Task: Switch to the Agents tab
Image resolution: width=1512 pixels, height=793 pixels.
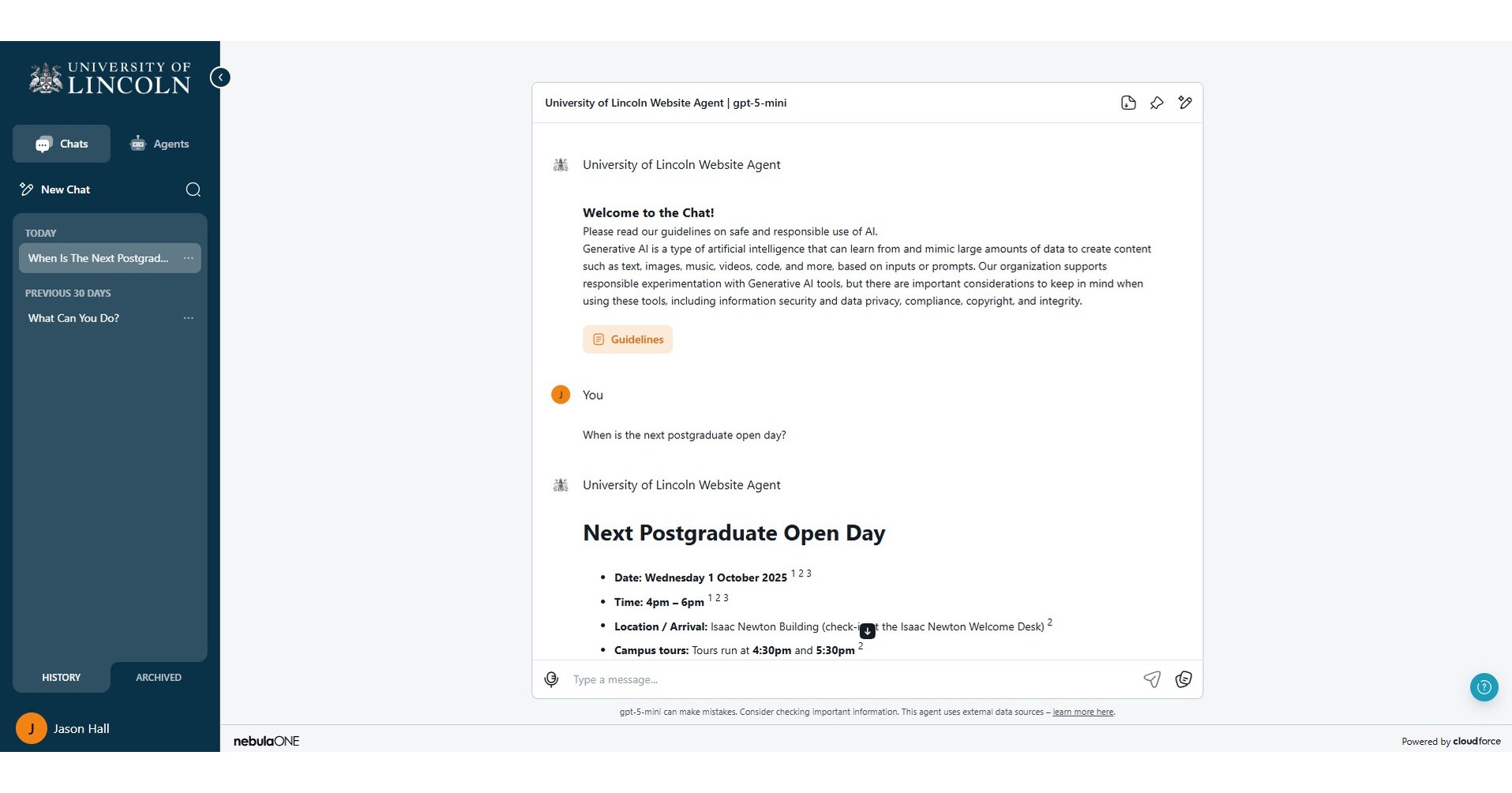Action: point(159,144)
